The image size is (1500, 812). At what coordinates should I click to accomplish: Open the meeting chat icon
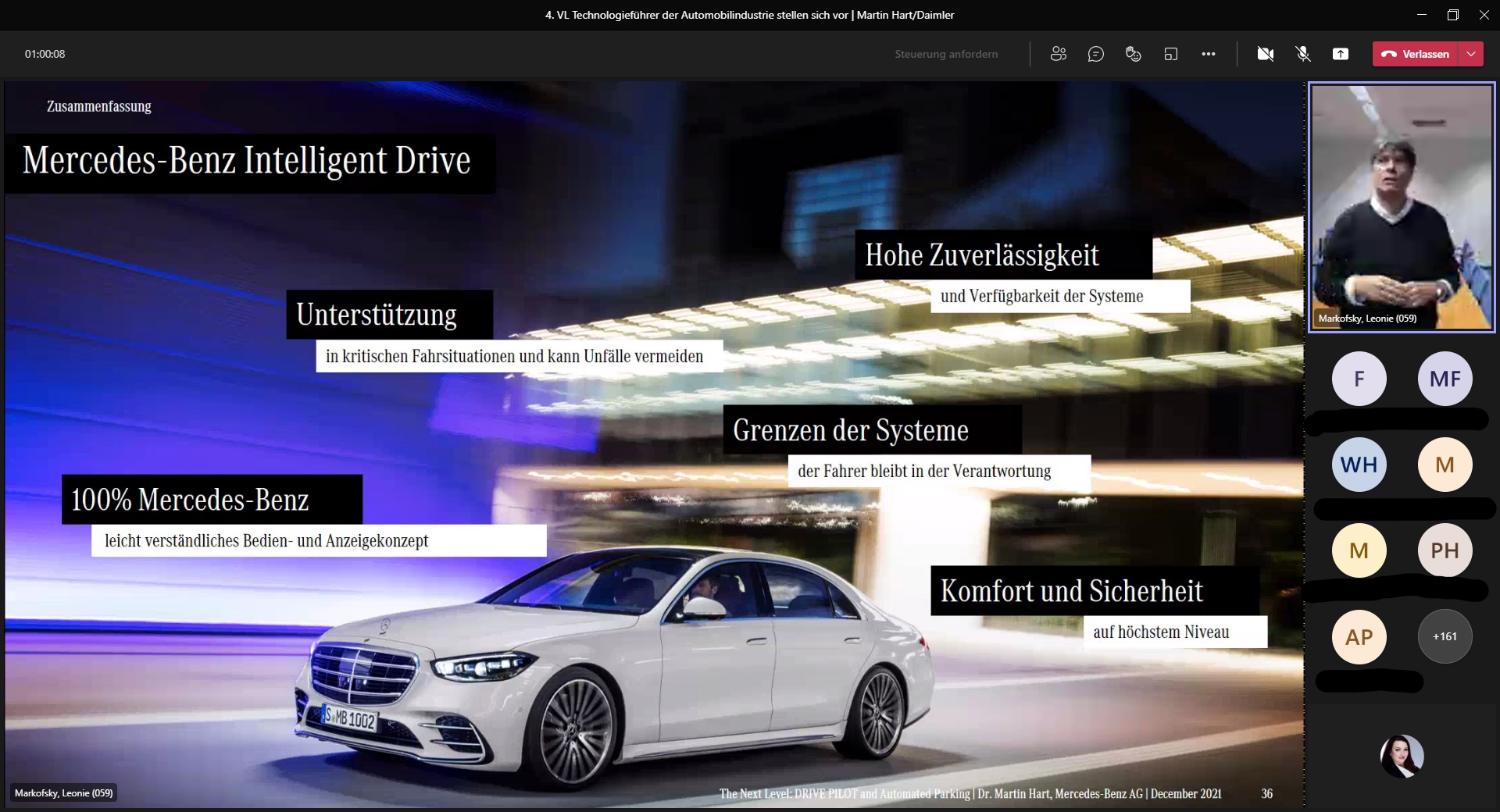(x=1096, y=54)
